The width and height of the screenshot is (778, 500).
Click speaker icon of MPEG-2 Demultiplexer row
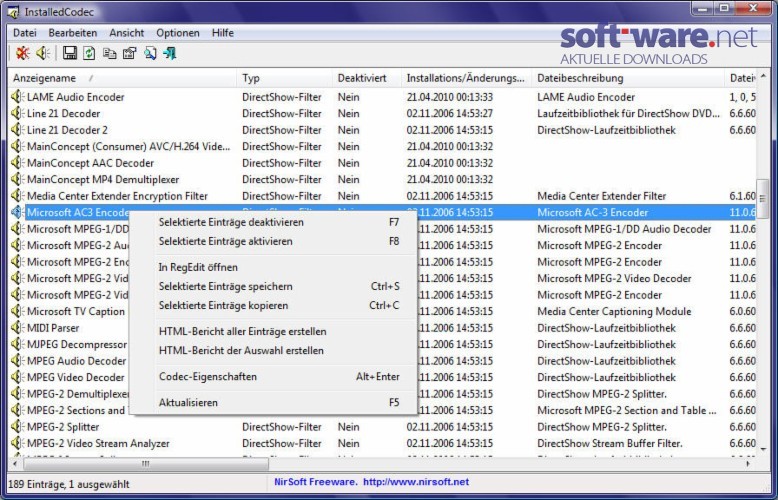17,394
